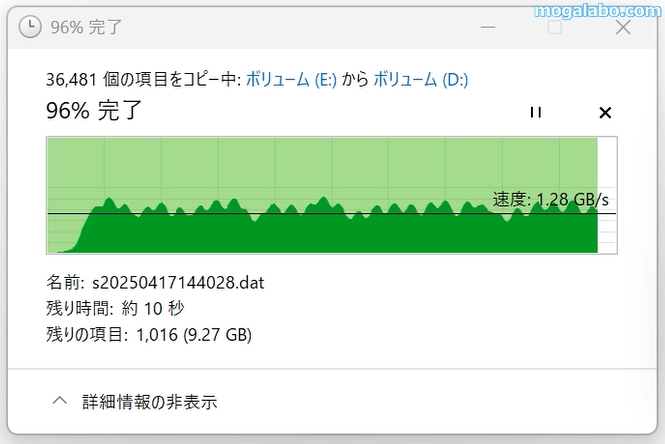This screenshot has width=665, height=444.
Task: Cancel the copy with the bold X
Action: pos(605,113)
